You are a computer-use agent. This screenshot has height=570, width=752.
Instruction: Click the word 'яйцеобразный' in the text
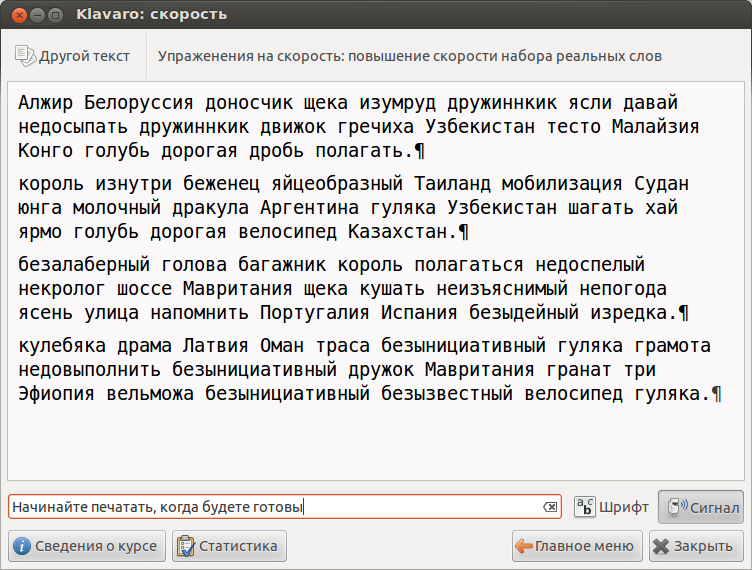pos(337,184)
